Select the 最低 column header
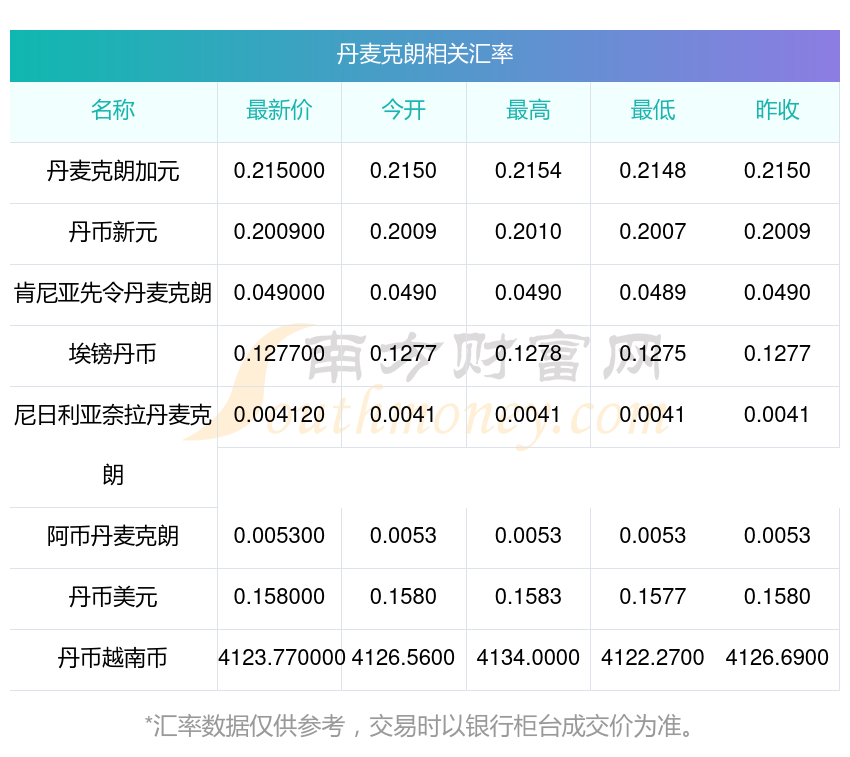The image size is (850, 757). pos(653,110)
